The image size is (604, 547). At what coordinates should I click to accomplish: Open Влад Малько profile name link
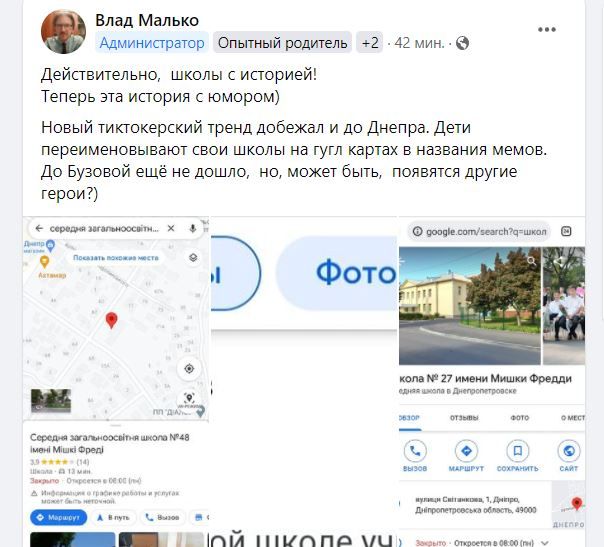(147, 20)
